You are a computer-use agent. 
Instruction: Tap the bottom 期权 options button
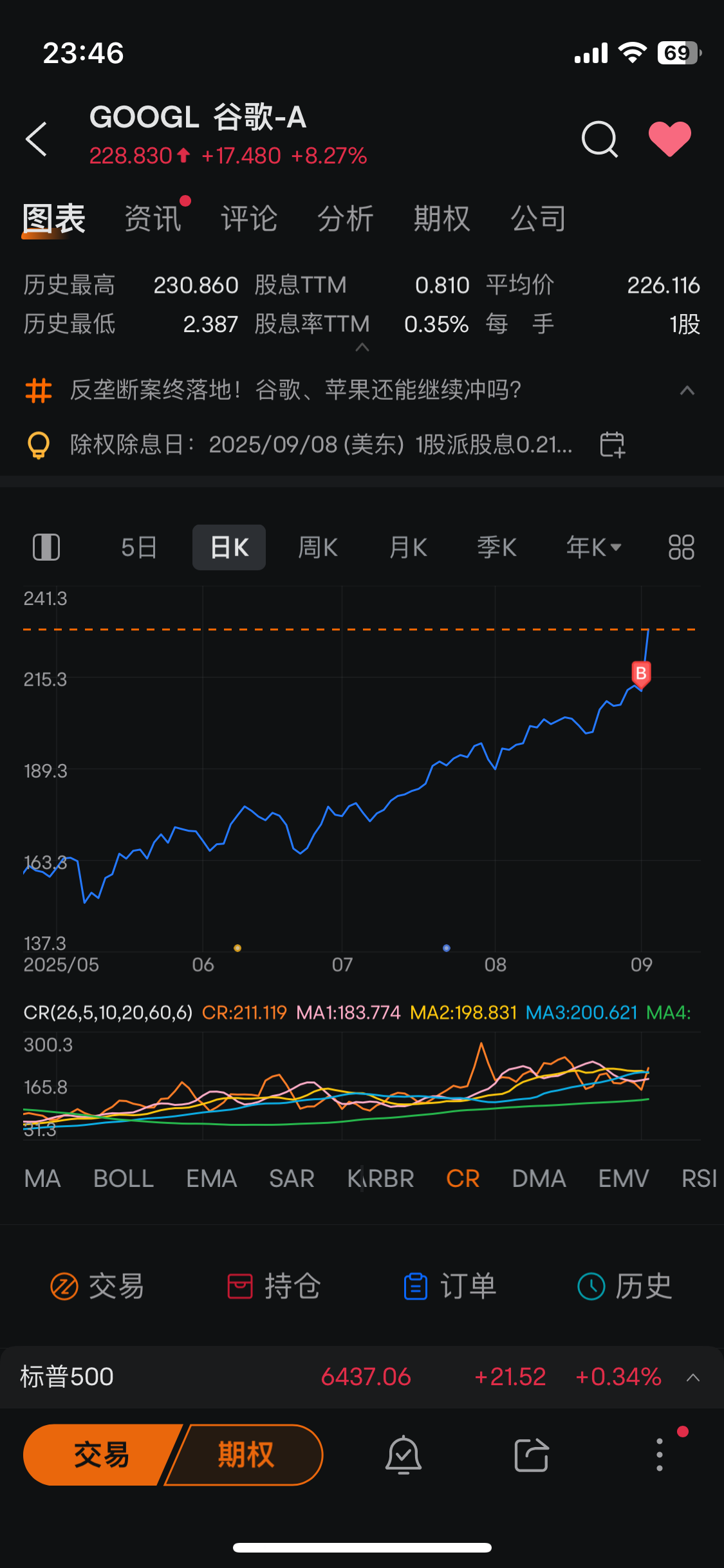(245, 1455)
